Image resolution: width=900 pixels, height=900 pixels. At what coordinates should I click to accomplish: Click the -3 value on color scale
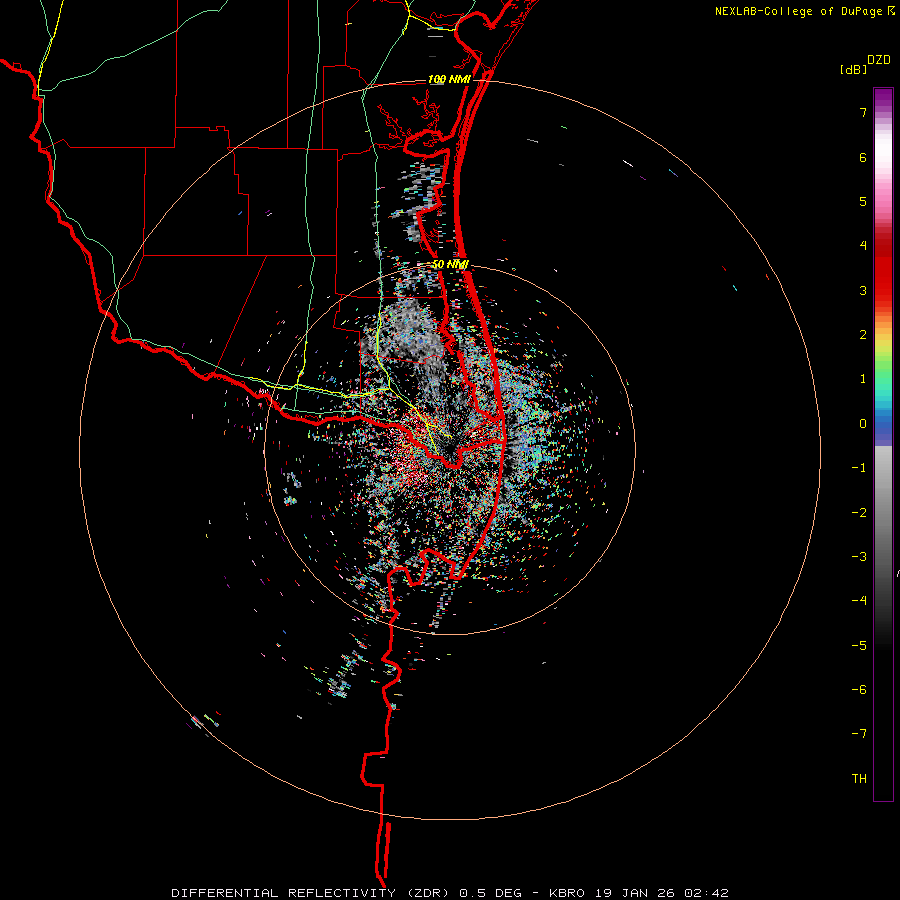coord(859,556)
